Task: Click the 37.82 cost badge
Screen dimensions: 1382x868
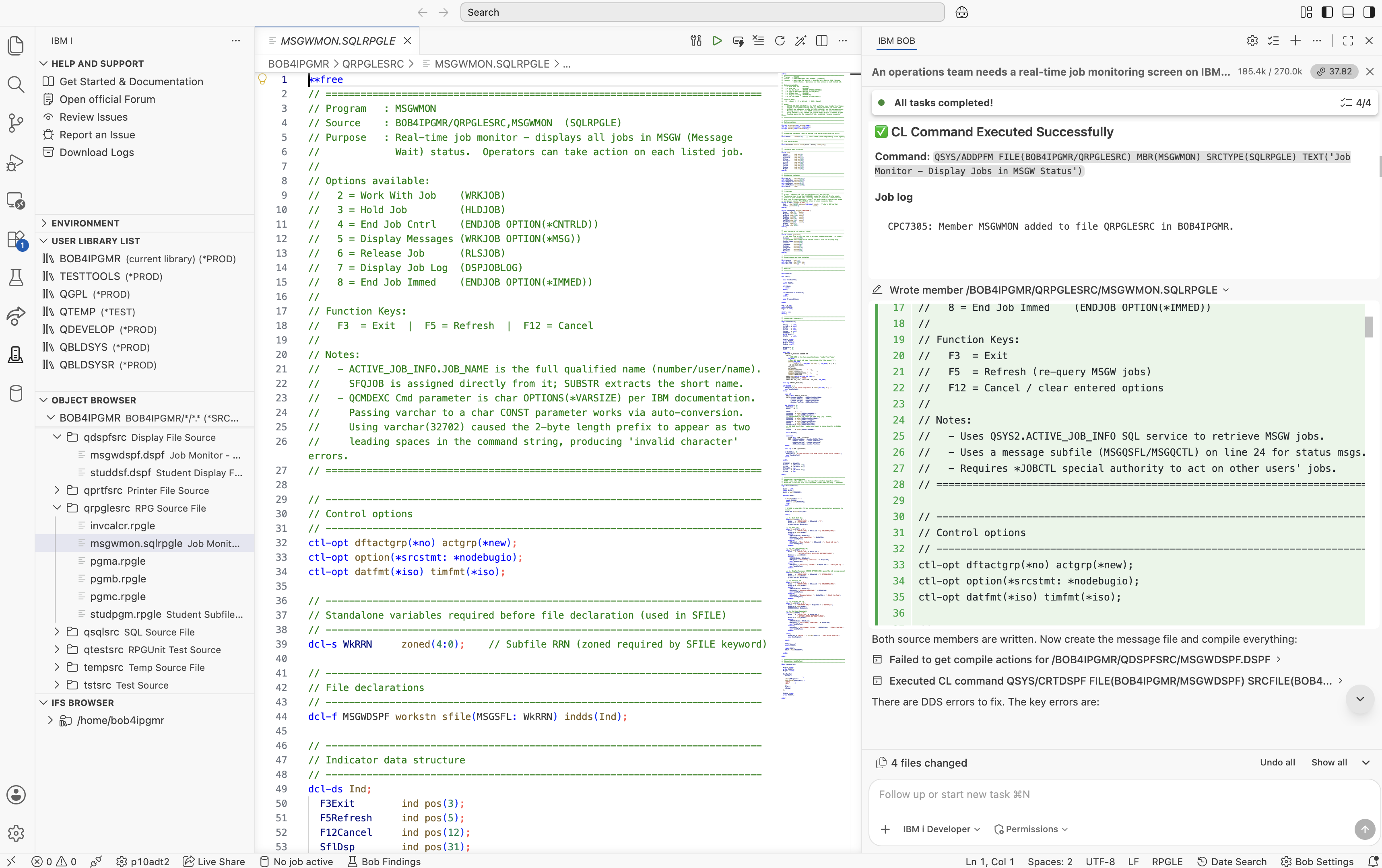Action: coord(1335,71)
